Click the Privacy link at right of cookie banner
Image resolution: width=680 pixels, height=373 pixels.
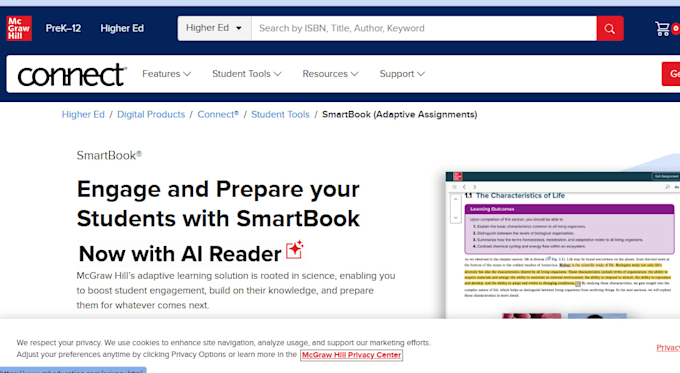668,347
